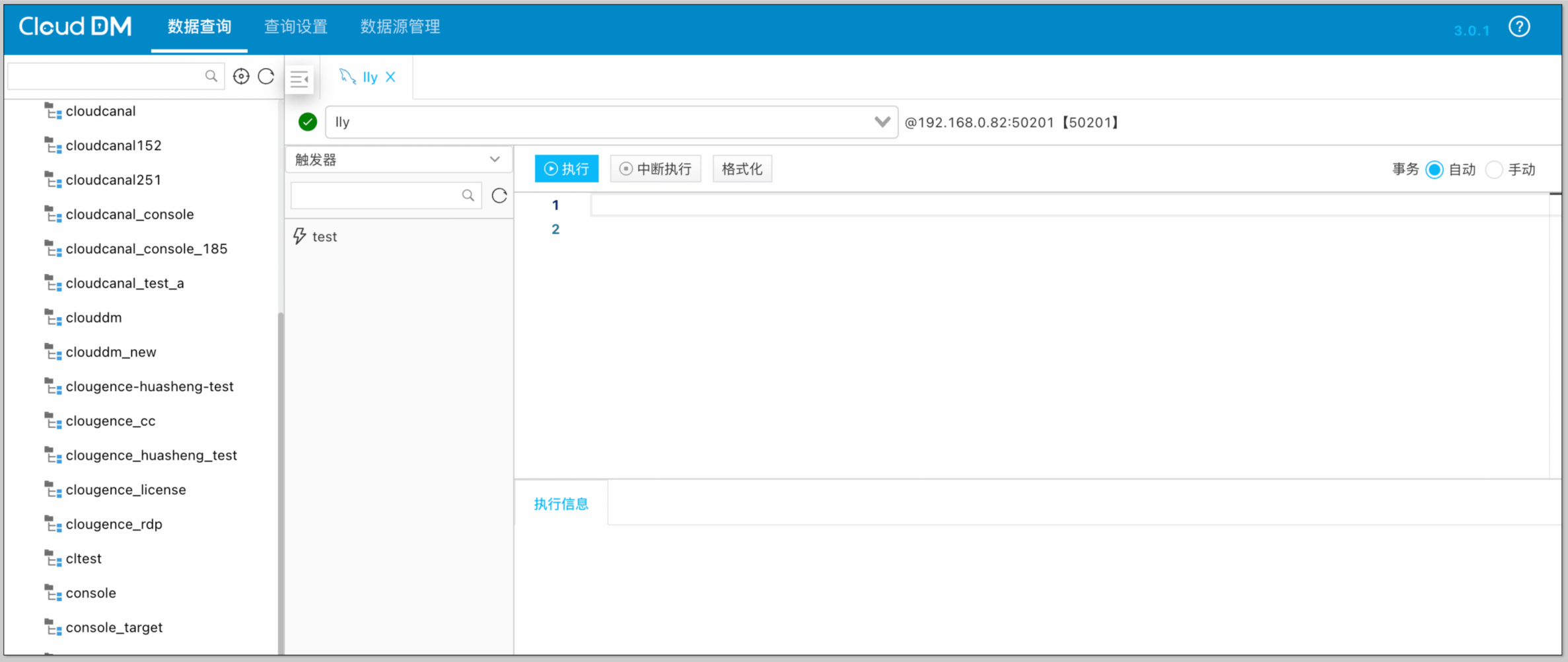
Task: Refresh the database list in sidebar
Action: 266,77
